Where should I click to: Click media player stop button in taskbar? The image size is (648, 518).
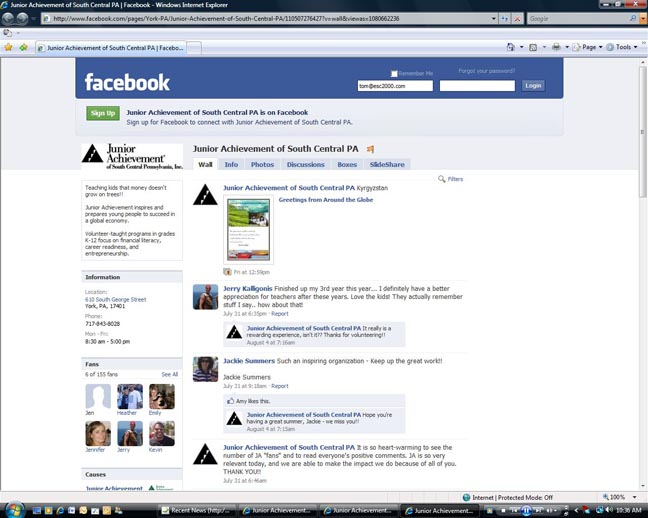pyautogui.click(x=503, y=511)
